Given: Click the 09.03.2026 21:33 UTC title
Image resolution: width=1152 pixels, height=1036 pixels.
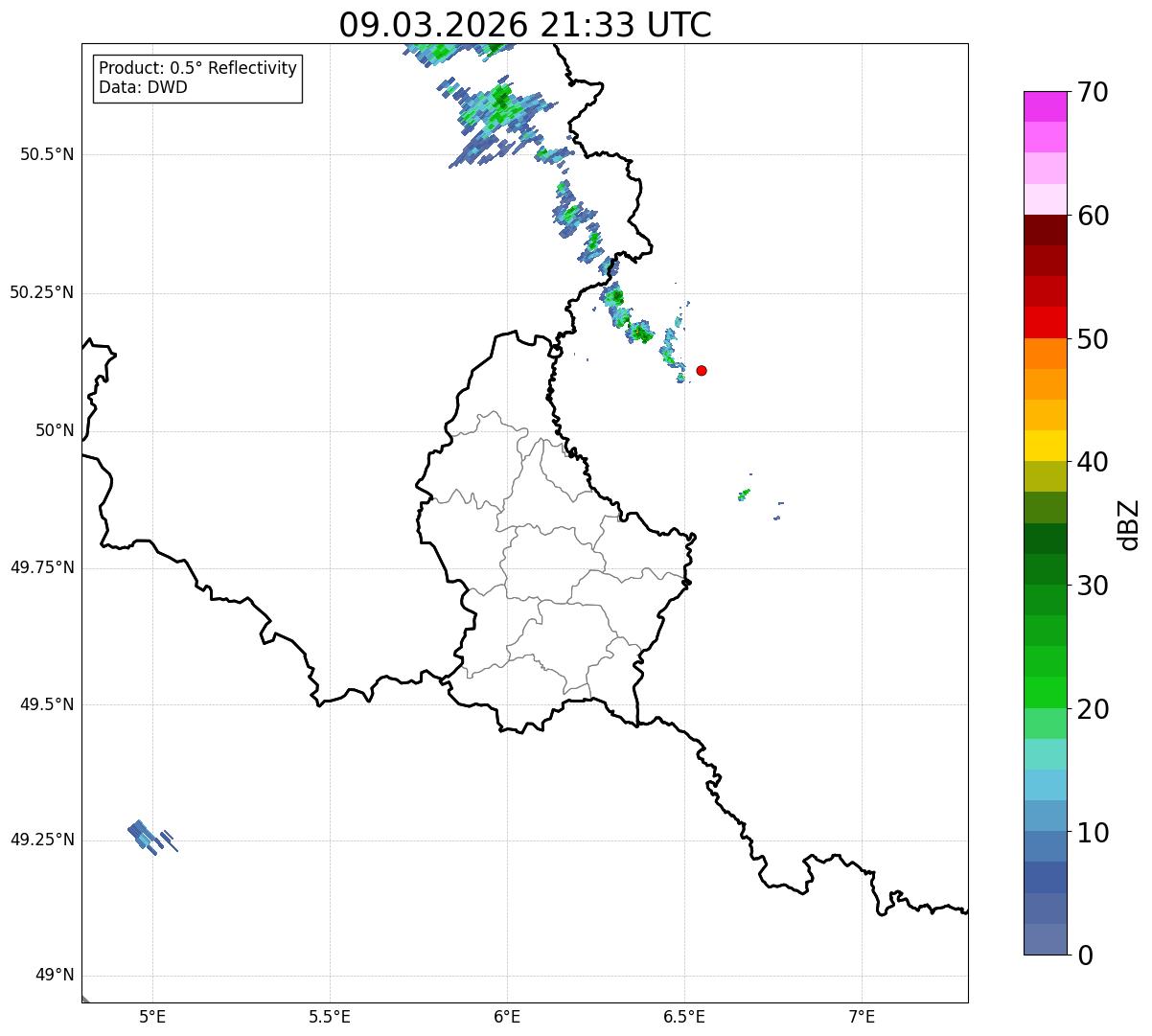Looking at the screenshot, I should tap(525, 25).
